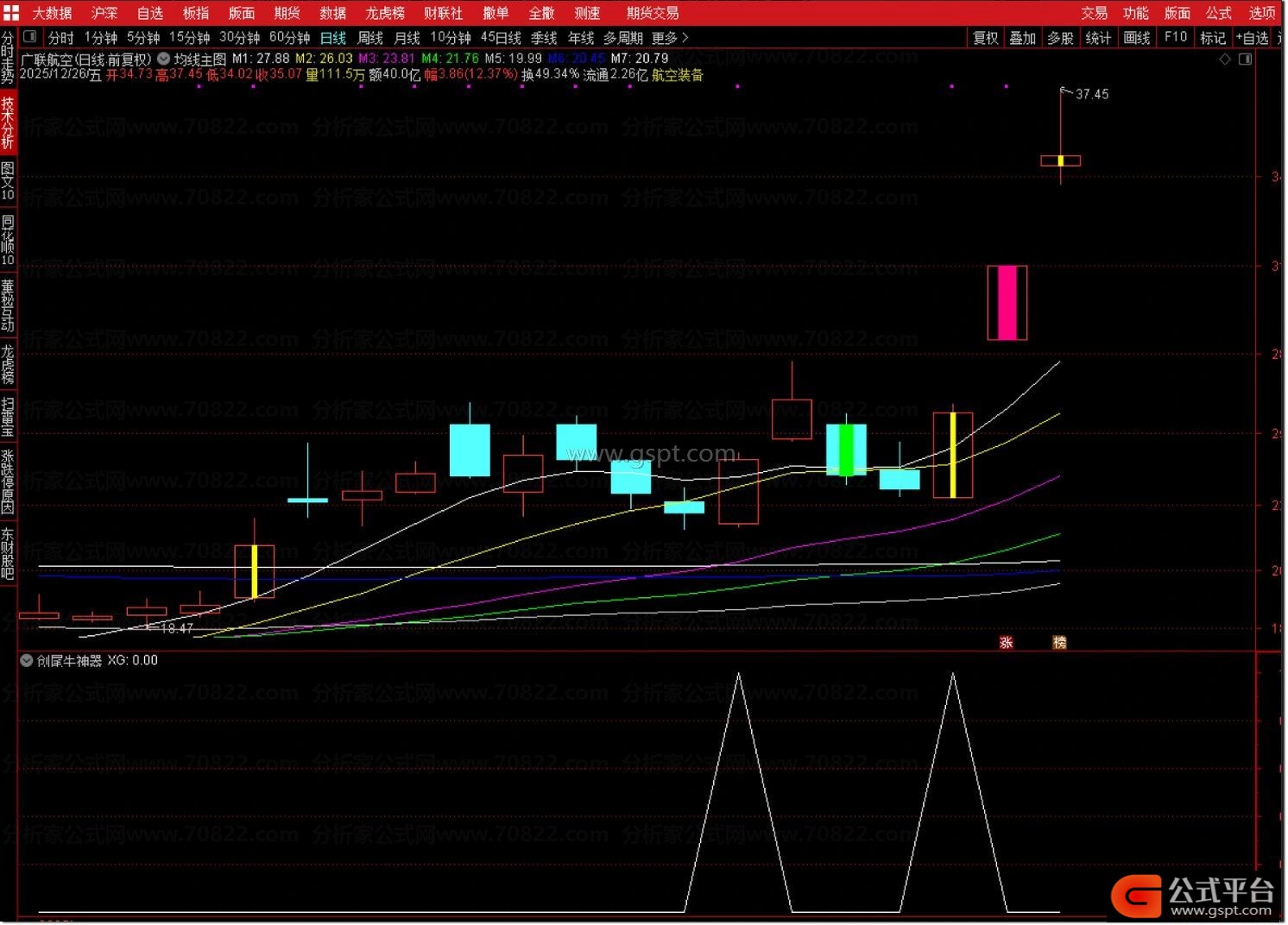Open the 画线 drawing tool
This screenshot has width=1288, height=925.
(x=1137, y=38)
